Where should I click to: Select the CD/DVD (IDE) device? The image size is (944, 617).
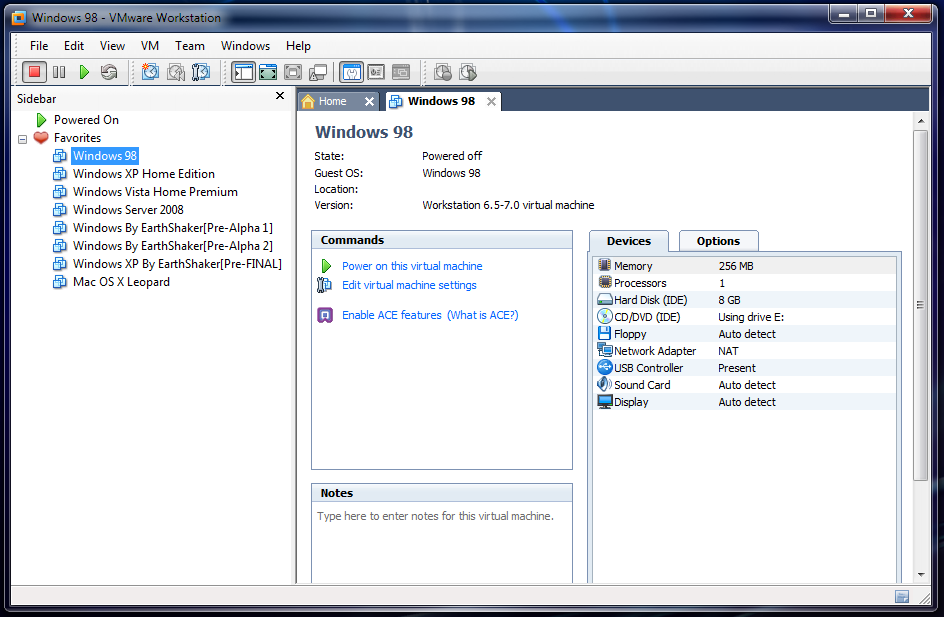tap(745, 317)
